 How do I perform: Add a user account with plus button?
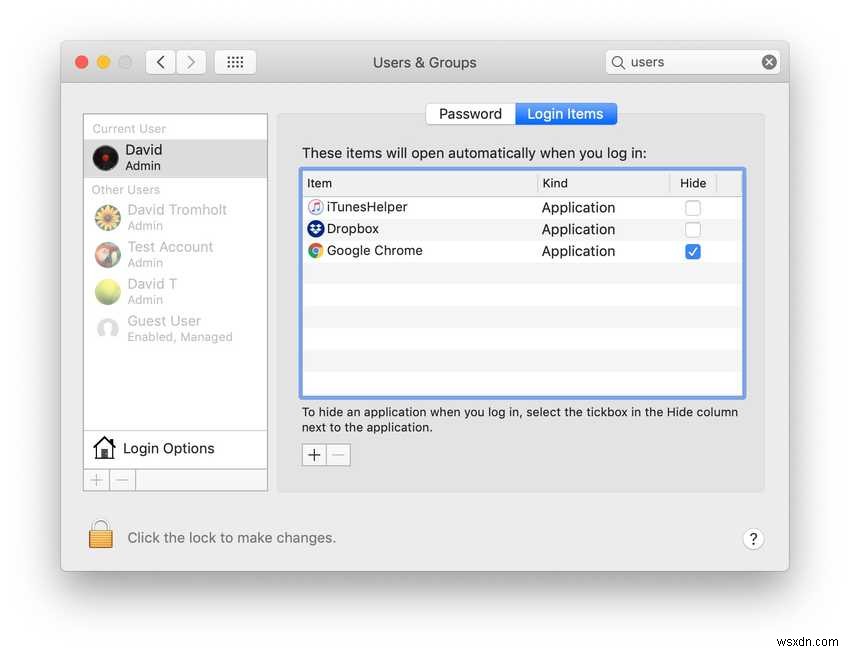[x=96, y=480]
